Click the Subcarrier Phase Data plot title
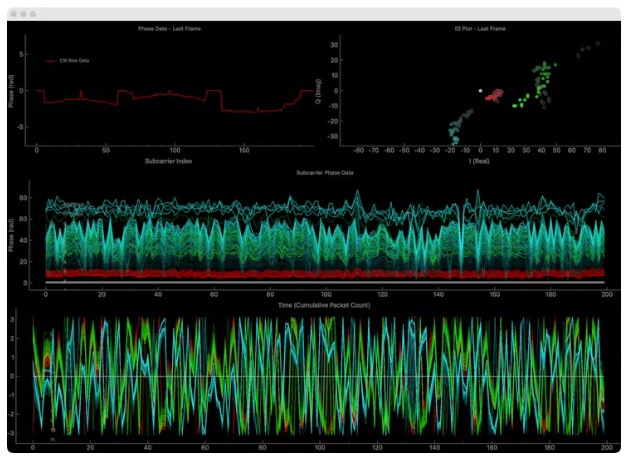 tap(324, 173)
